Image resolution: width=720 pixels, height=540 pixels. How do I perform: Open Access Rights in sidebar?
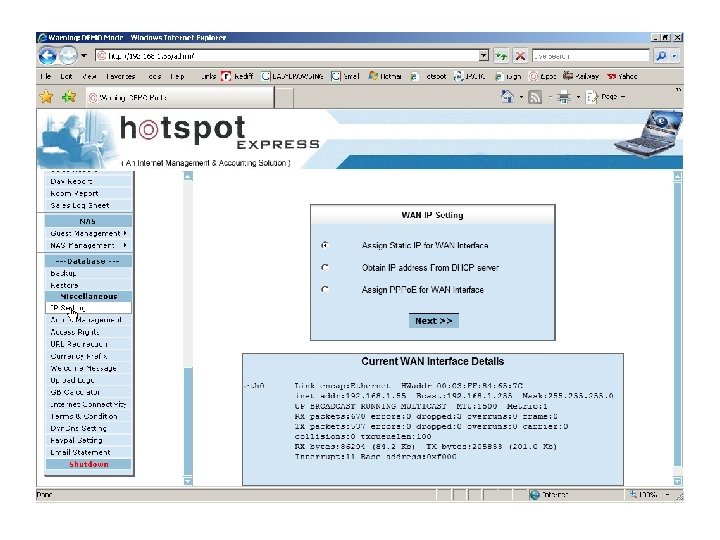(89, 332)
